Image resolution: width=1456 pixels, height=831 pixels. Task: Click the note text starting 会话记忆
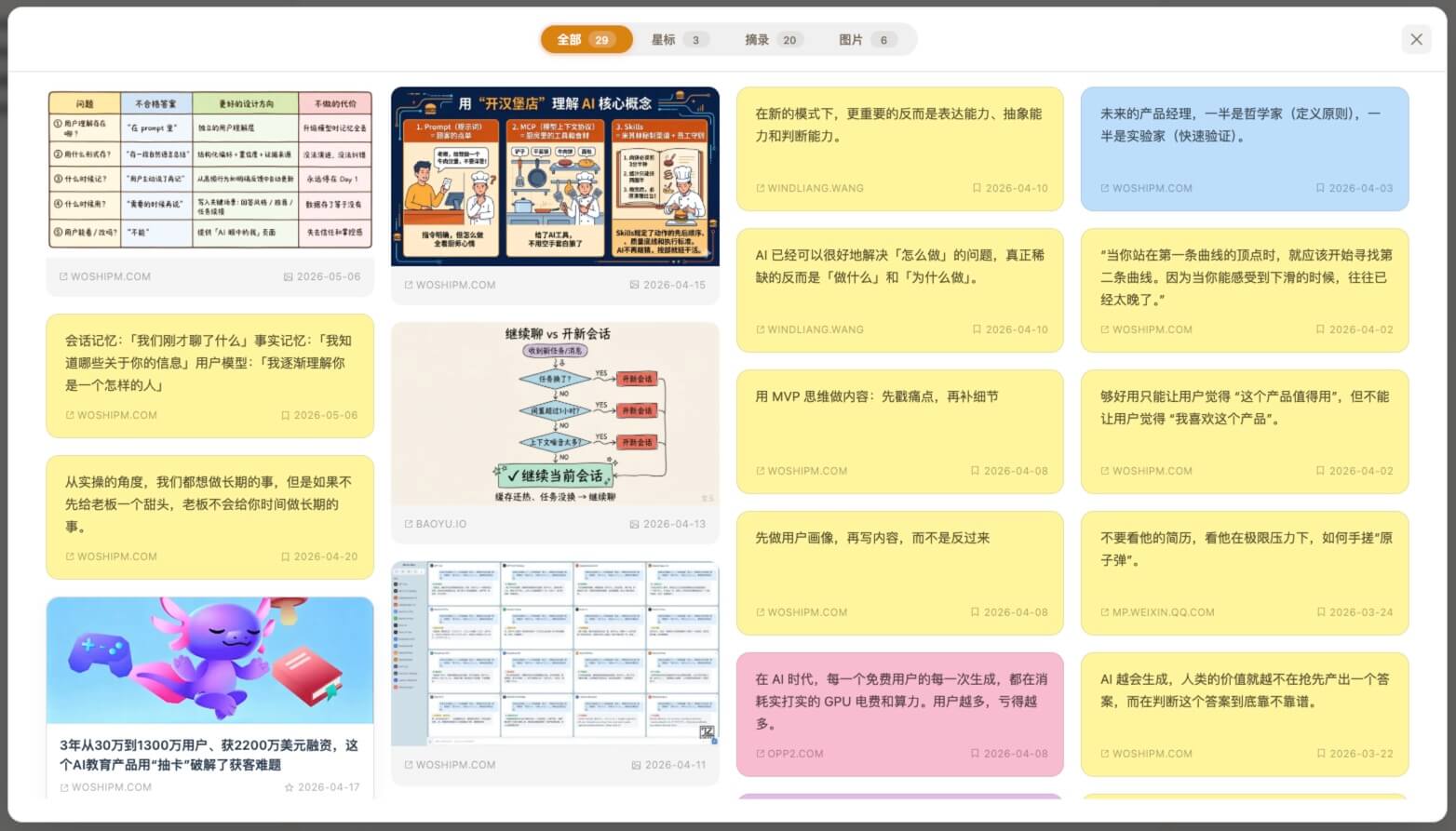(x=209, y=363)
